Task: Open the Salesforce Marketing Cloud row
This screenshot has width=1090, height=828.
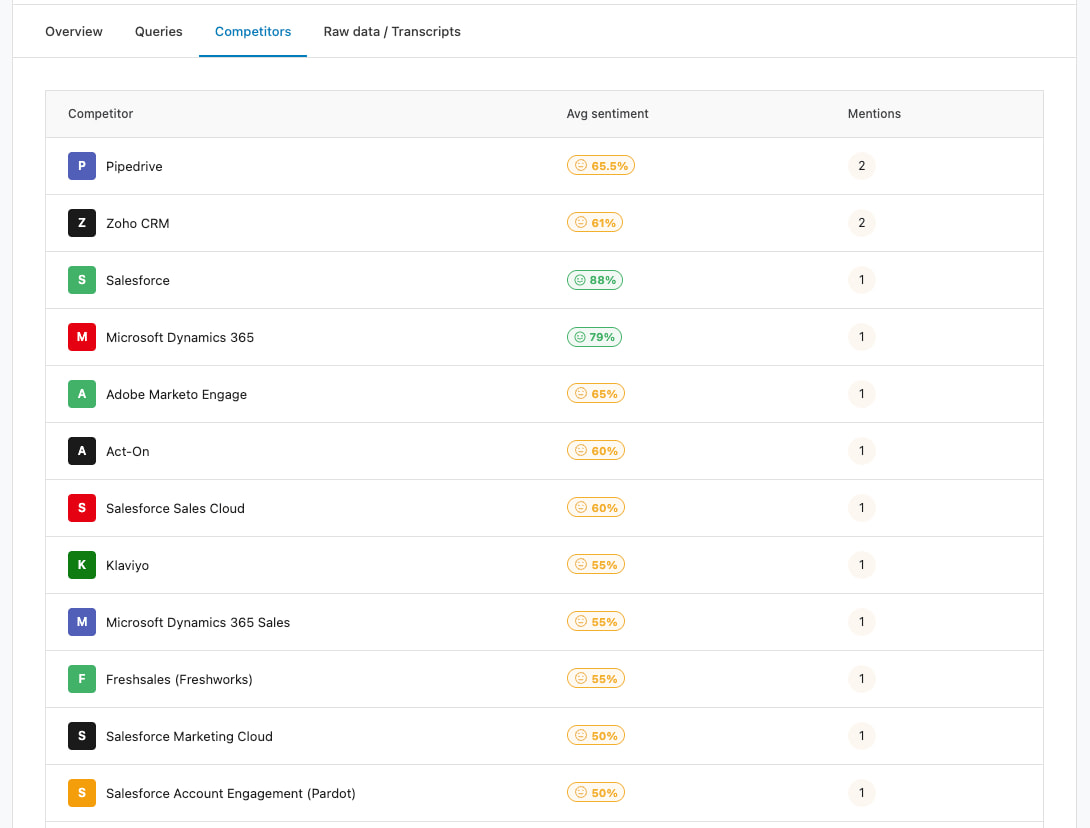Action: pyautogui.click(x=544, y=736)
